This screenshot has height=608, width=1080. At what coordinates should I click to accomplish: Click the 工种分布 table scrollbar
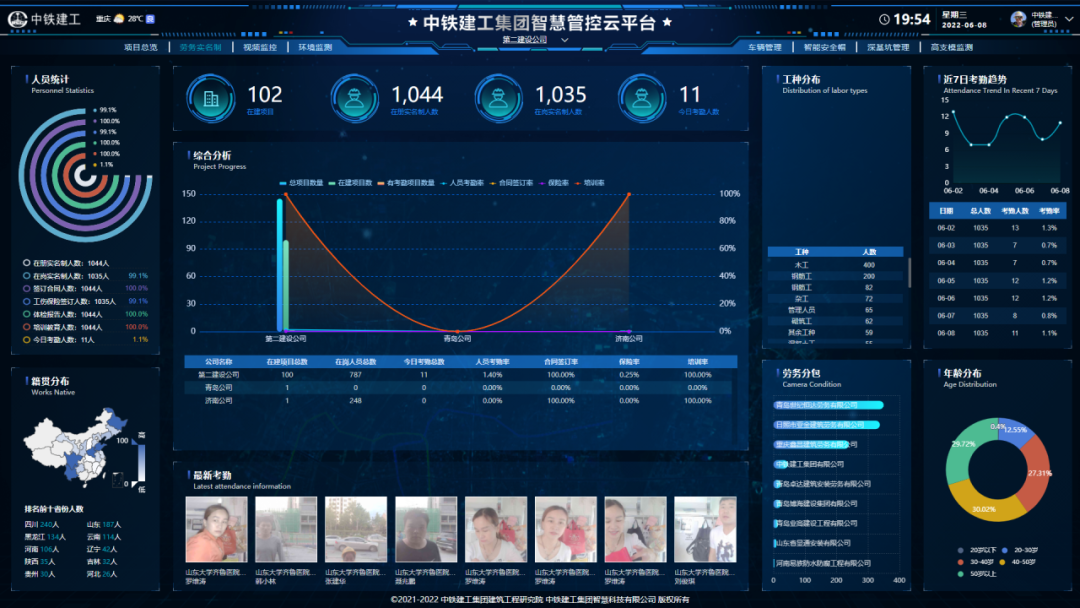[909, 273]
